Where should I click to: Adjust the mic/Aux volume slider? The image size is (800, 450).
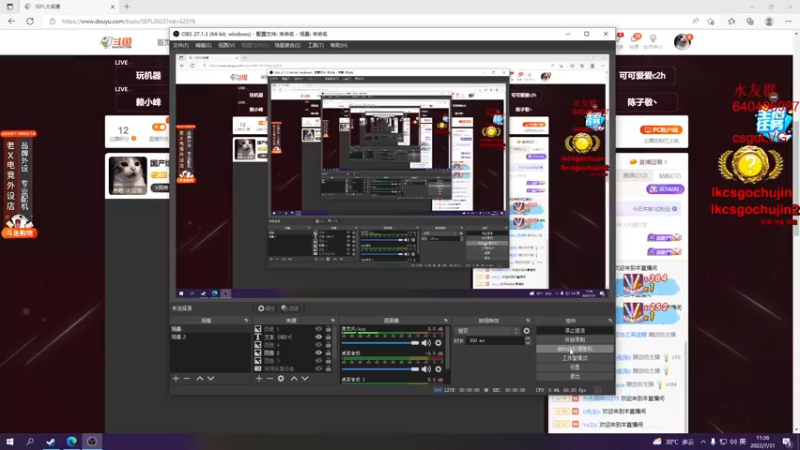click(x=380, y=343)
